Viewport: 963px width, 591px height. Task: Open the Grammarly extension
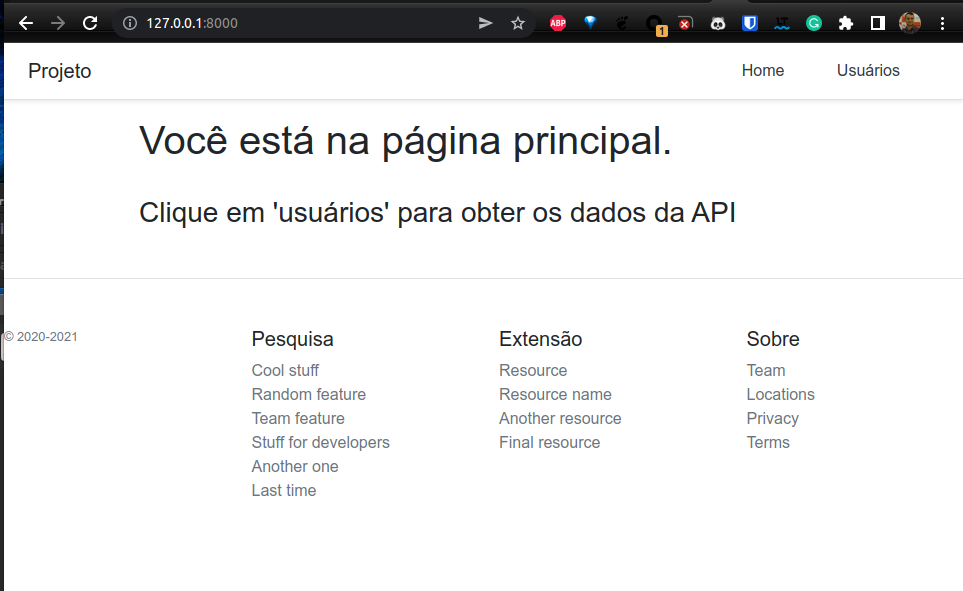coord(813,22)
